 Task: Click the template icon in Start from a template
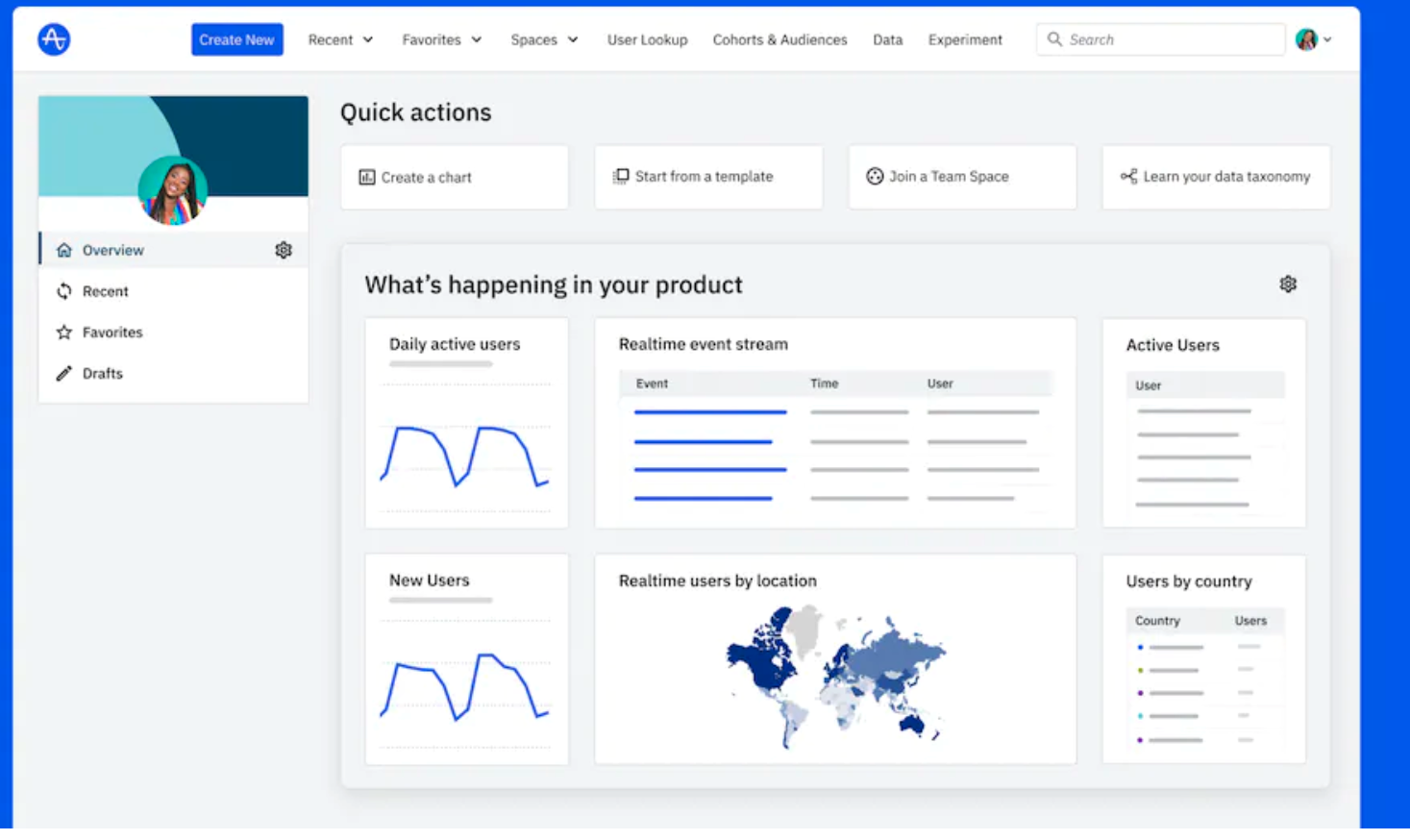click(621, 176)
